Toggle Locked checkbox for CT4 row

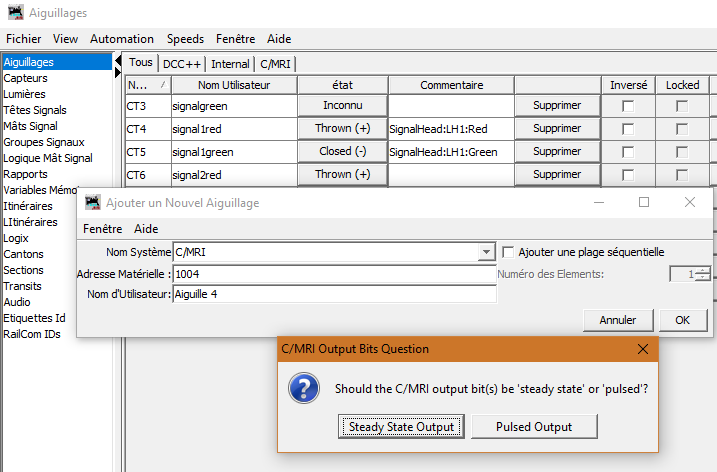682,129
